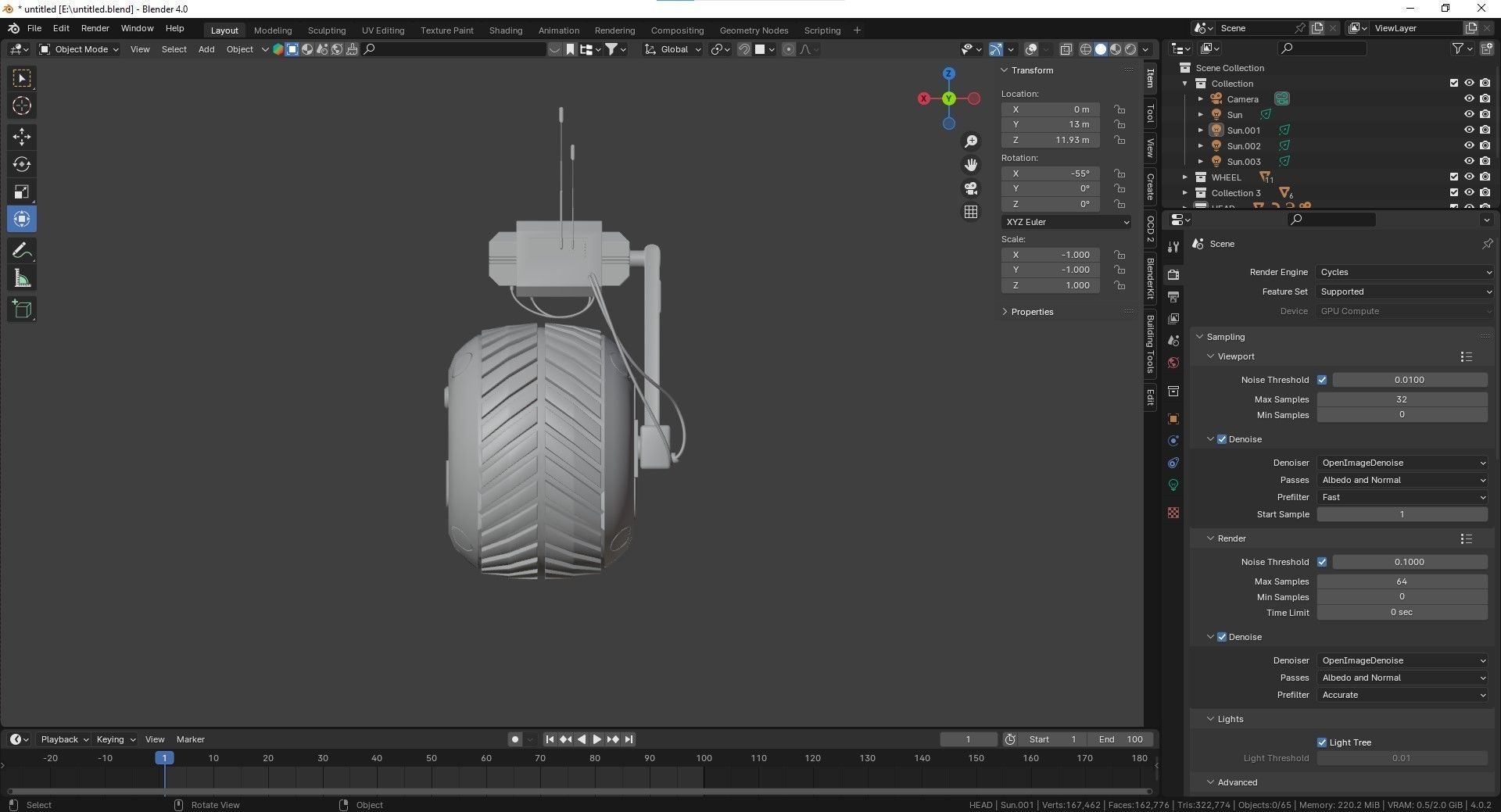Switch to the Geometry Nodes workspace tab
The height and width of the screenshot is (812, 1501).
pyautogui.click(x=754, y=30)
